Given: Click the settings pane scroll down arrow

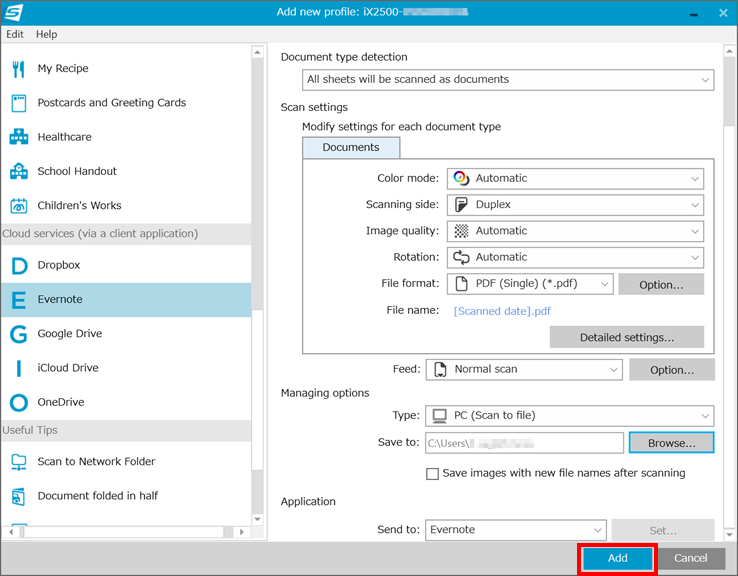Looking at the screenshot, I should click(729, 535).
